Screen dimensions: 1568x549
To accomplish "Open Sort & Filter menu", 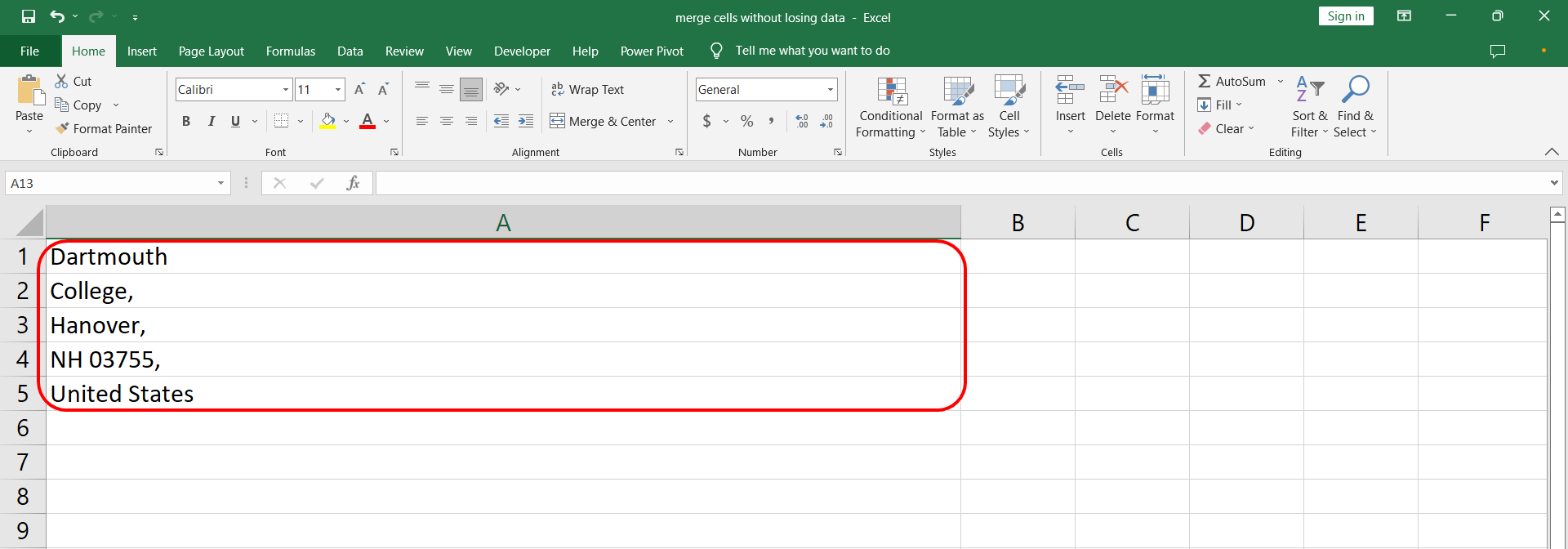I will 1309,108.
